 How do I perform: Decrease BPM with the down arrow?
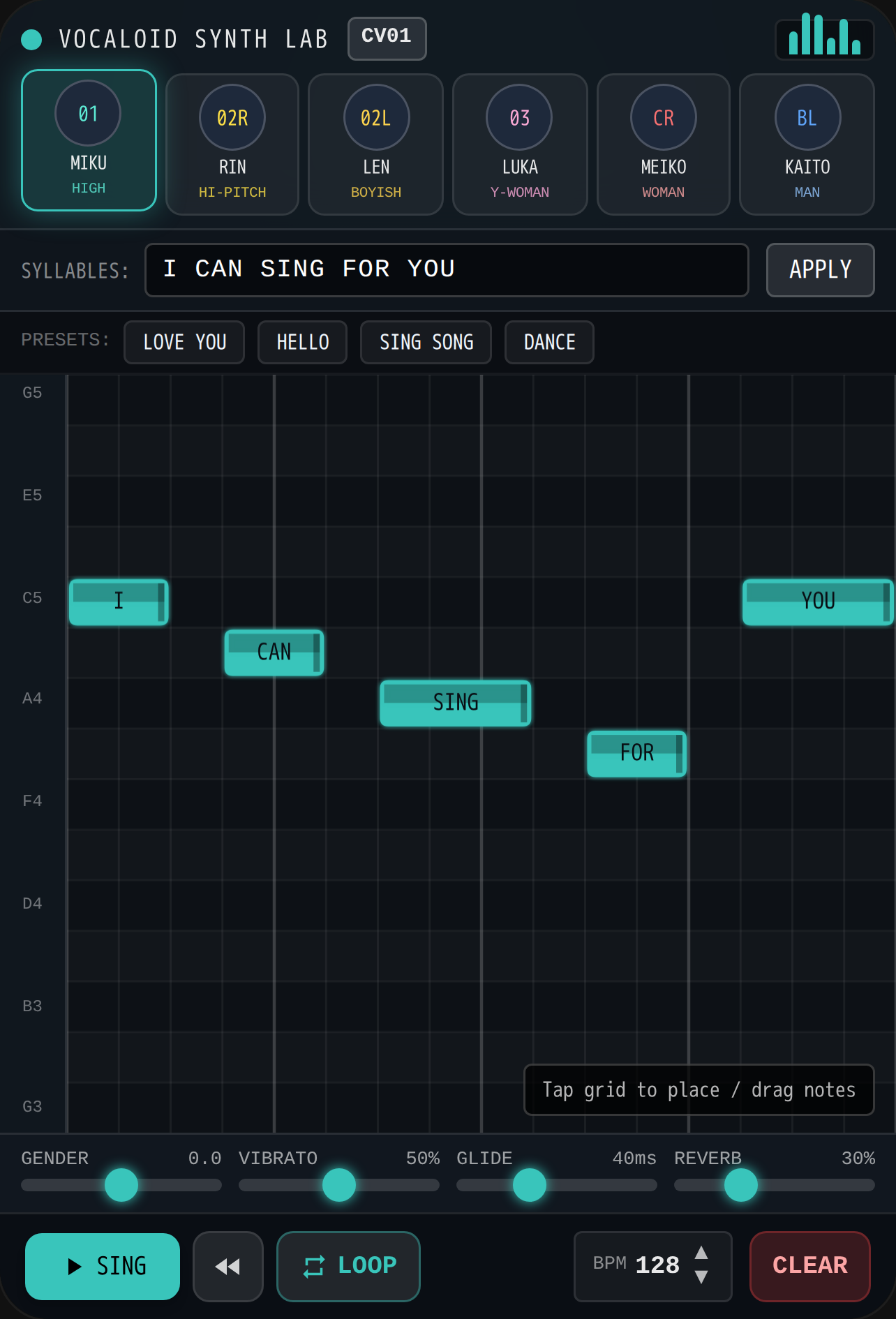(x=702, y=1278)
